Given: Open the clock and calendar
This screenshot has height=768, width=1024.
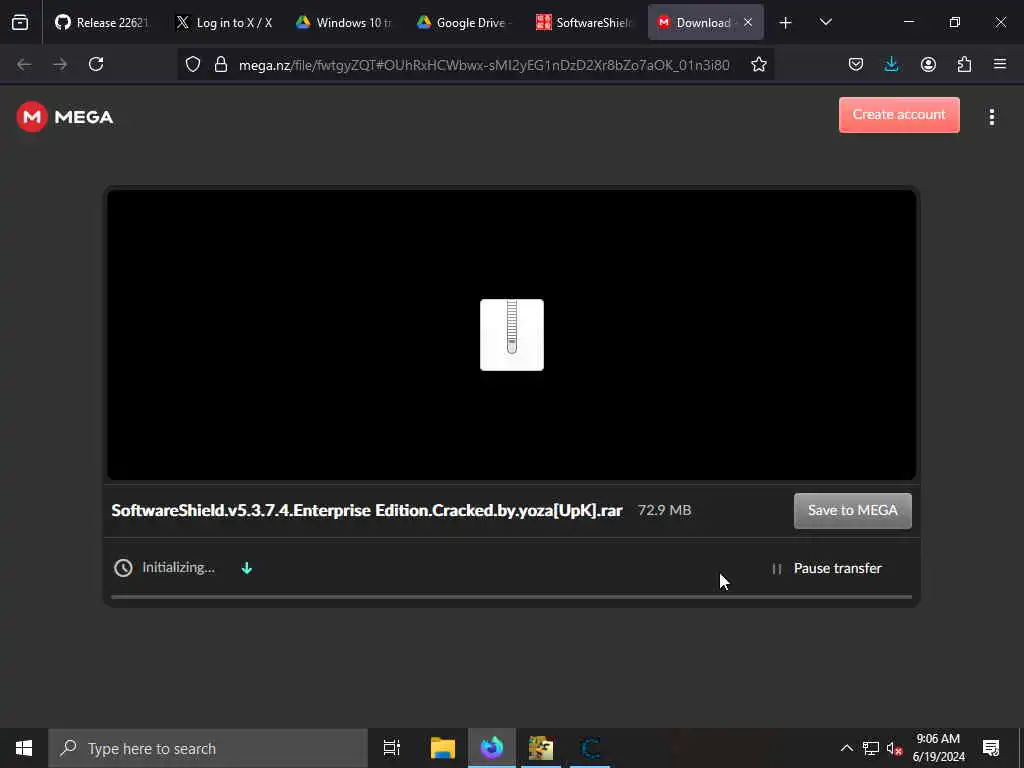Looking at the screenshot, I should coord(938,748).
